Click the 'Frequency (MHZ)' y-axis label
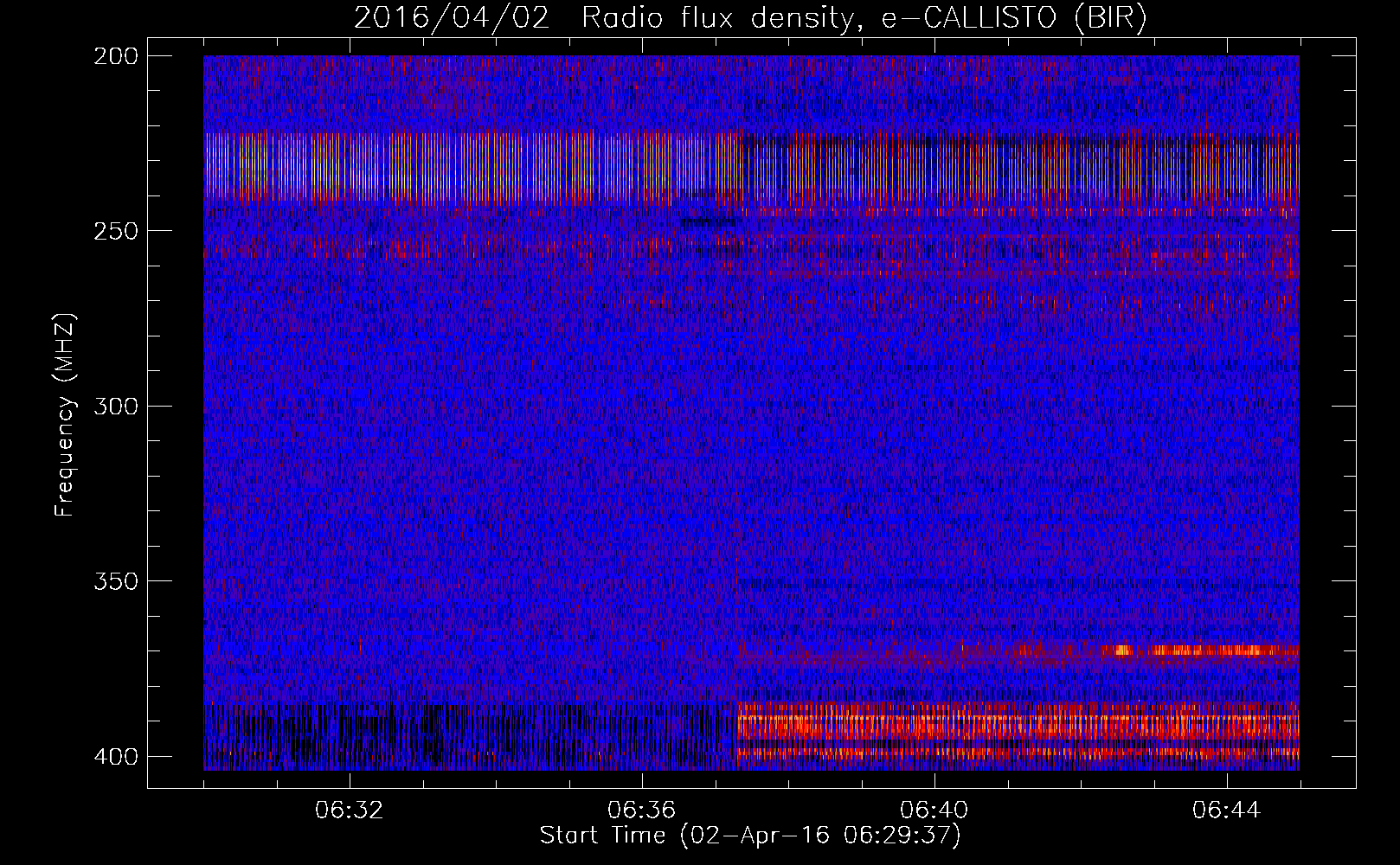1400x865 pixels. pyautogui.click(x=65, y=415)
